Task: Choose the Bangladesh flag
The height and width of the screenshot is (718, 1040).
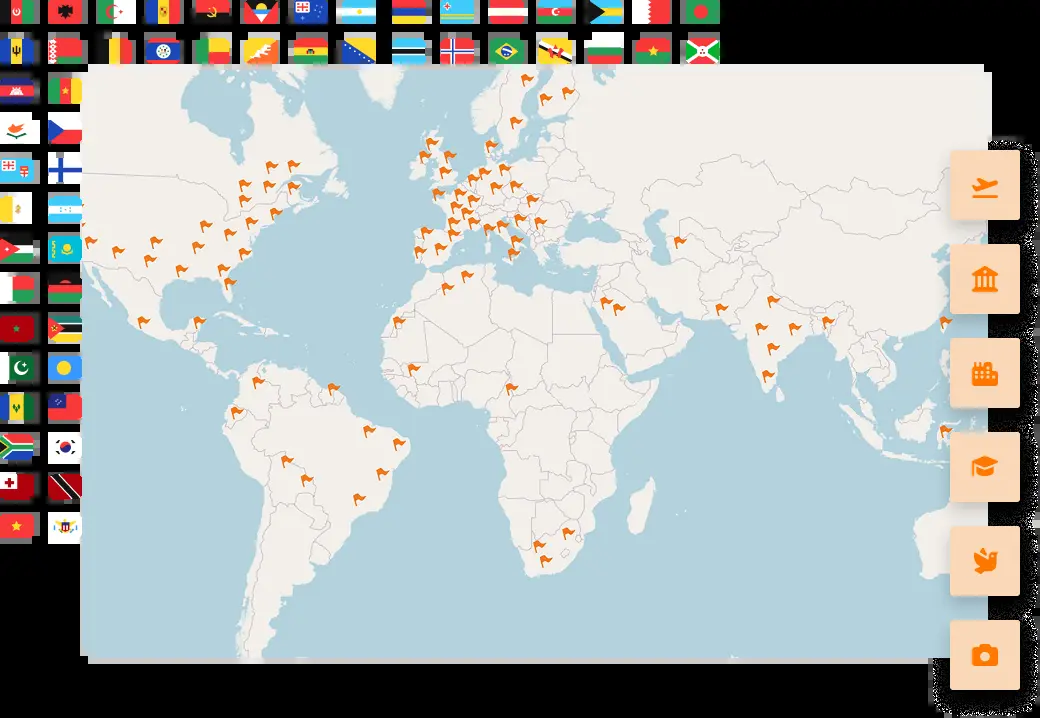Action: (x=700, y=11)
